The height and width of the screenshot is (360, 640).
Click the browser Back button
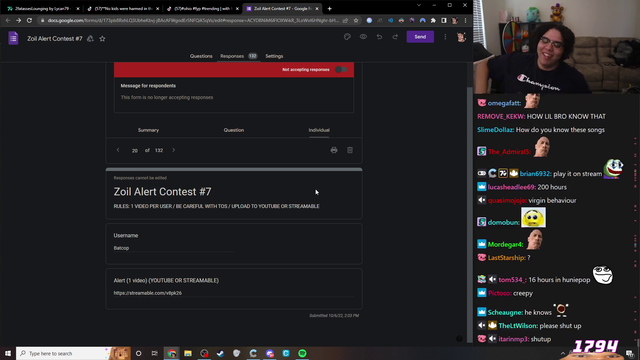(8, 20)
